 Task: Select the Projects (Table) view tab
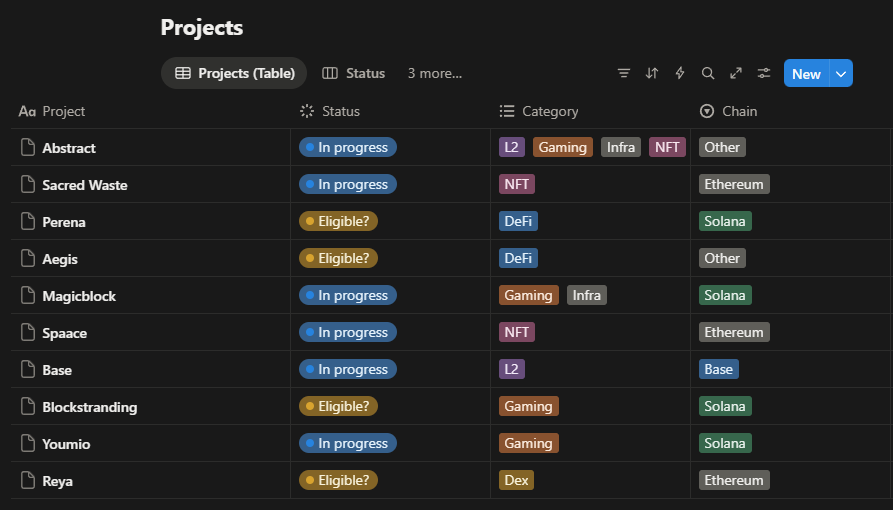point(235,73)
